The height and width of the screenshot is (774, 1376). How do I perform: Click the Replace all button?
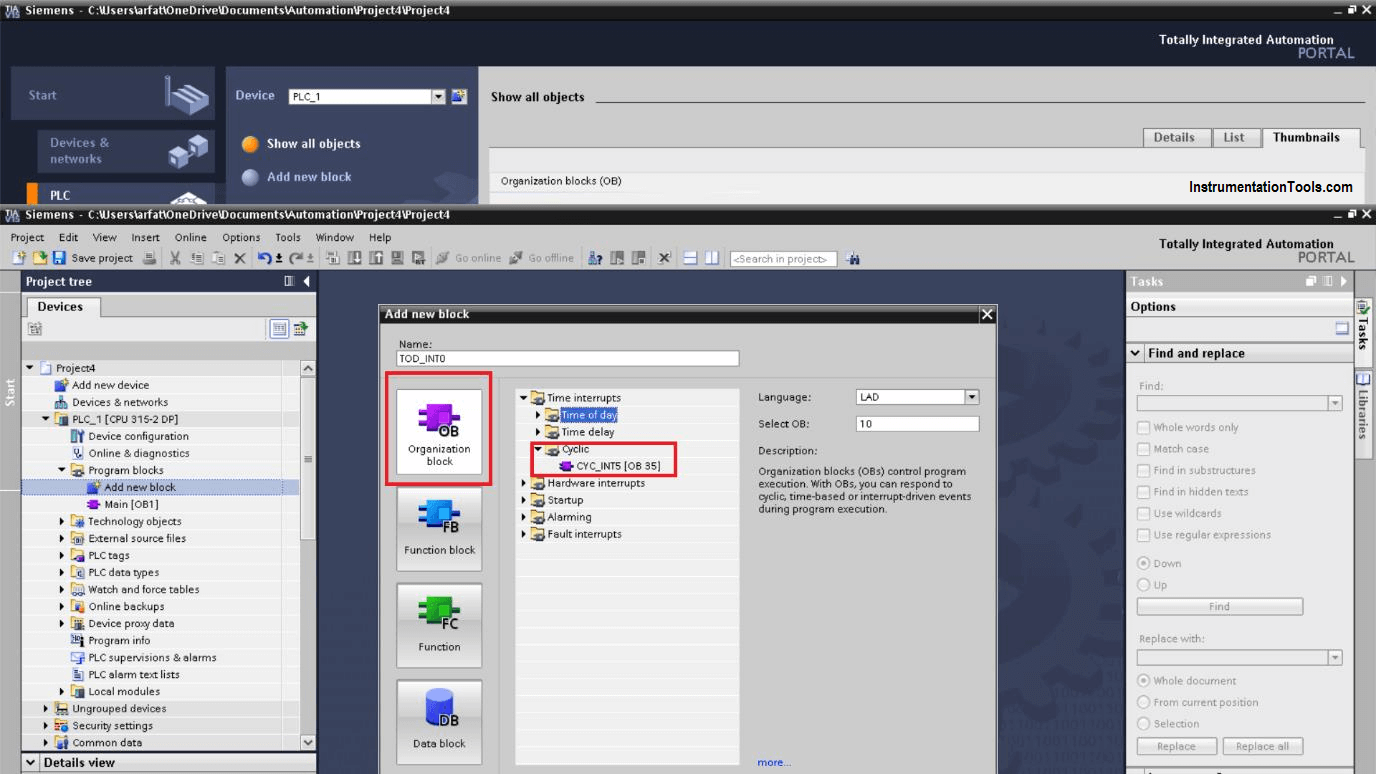[1262, 746]
